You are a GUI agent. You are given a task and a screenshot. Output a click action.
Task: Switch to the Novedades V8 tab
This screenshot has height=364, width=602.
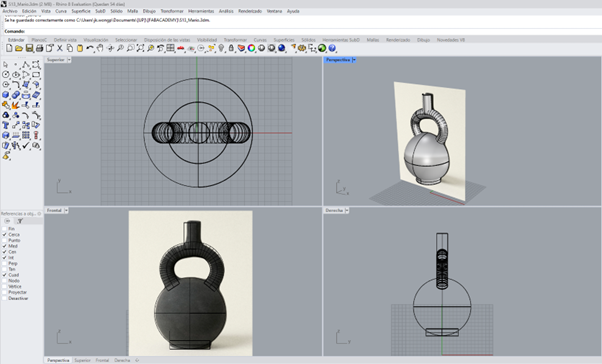[451, 40]
